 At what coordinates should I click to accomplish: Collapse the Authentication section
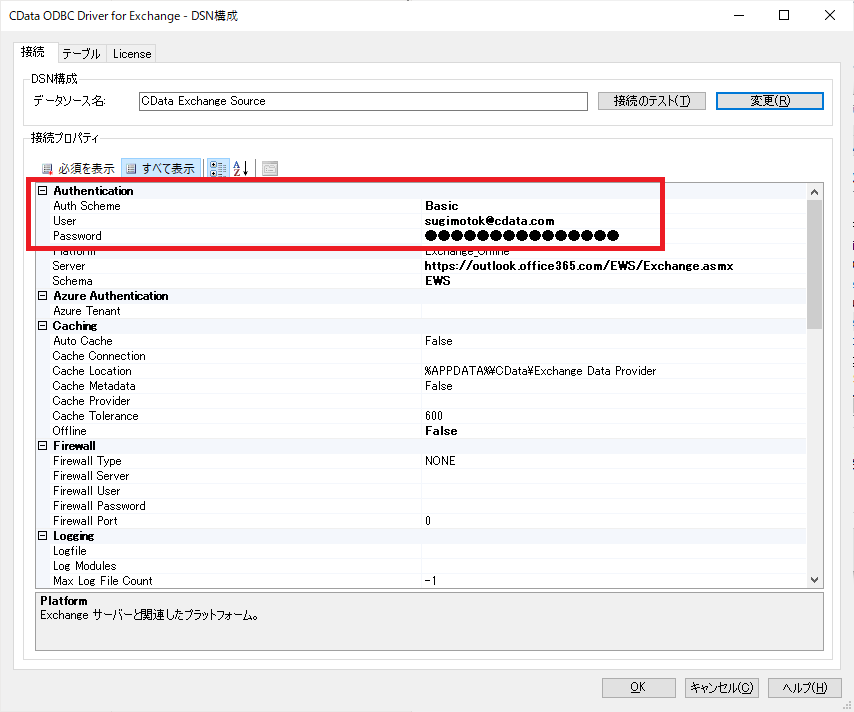click(x=42, y=191)
